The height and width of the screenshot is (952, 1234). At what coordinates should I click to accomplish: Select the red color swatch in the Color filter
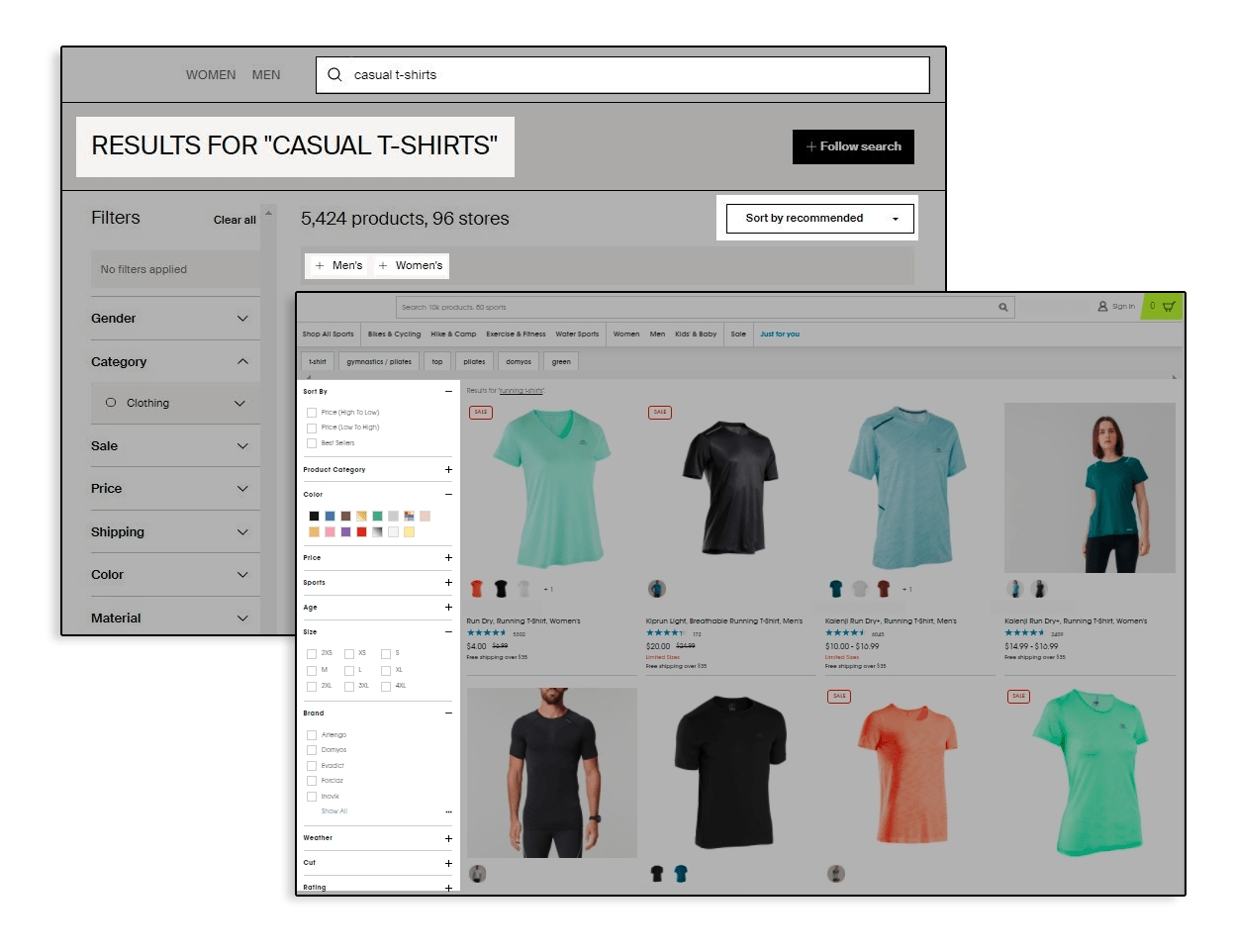[x=361, y=531]
